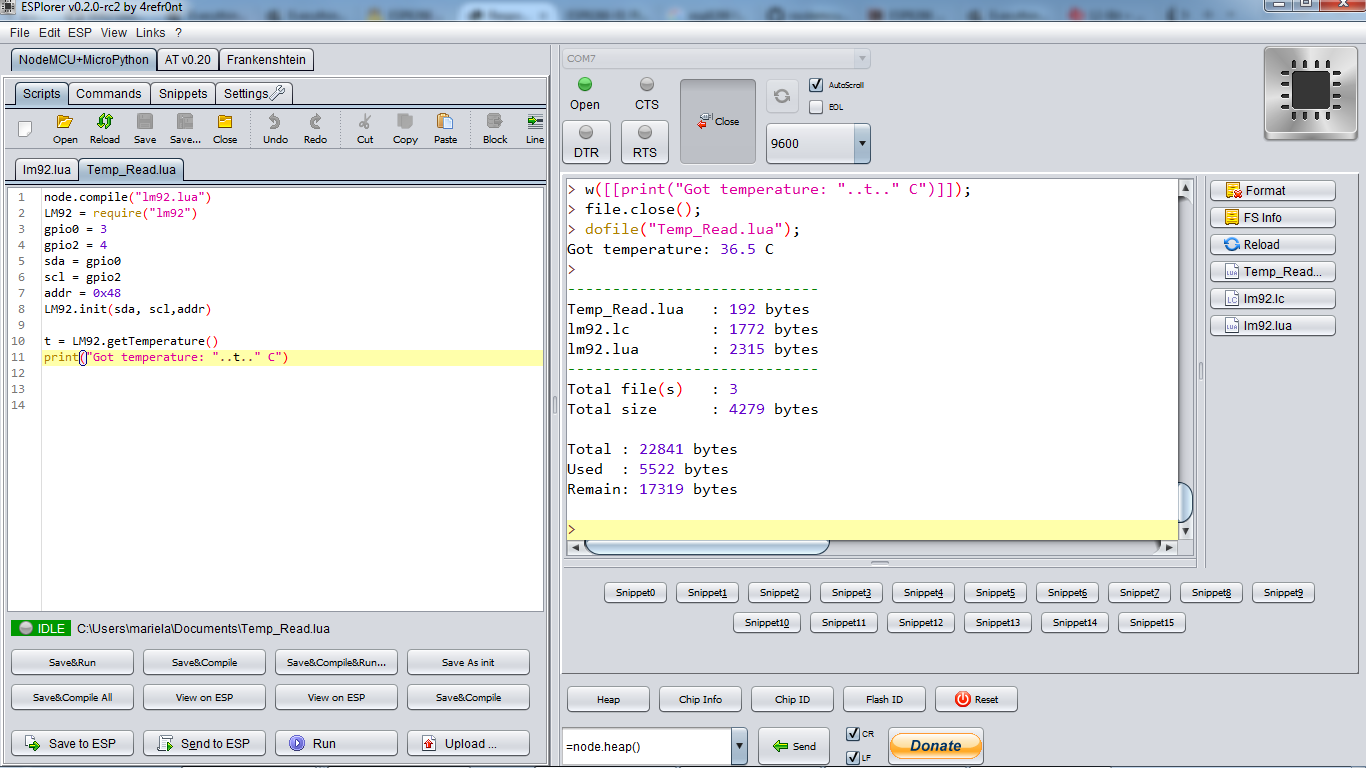Screen dimensions: 1366x768
Task: Click the =node.heap() command input field
Action: click(647, 747)
